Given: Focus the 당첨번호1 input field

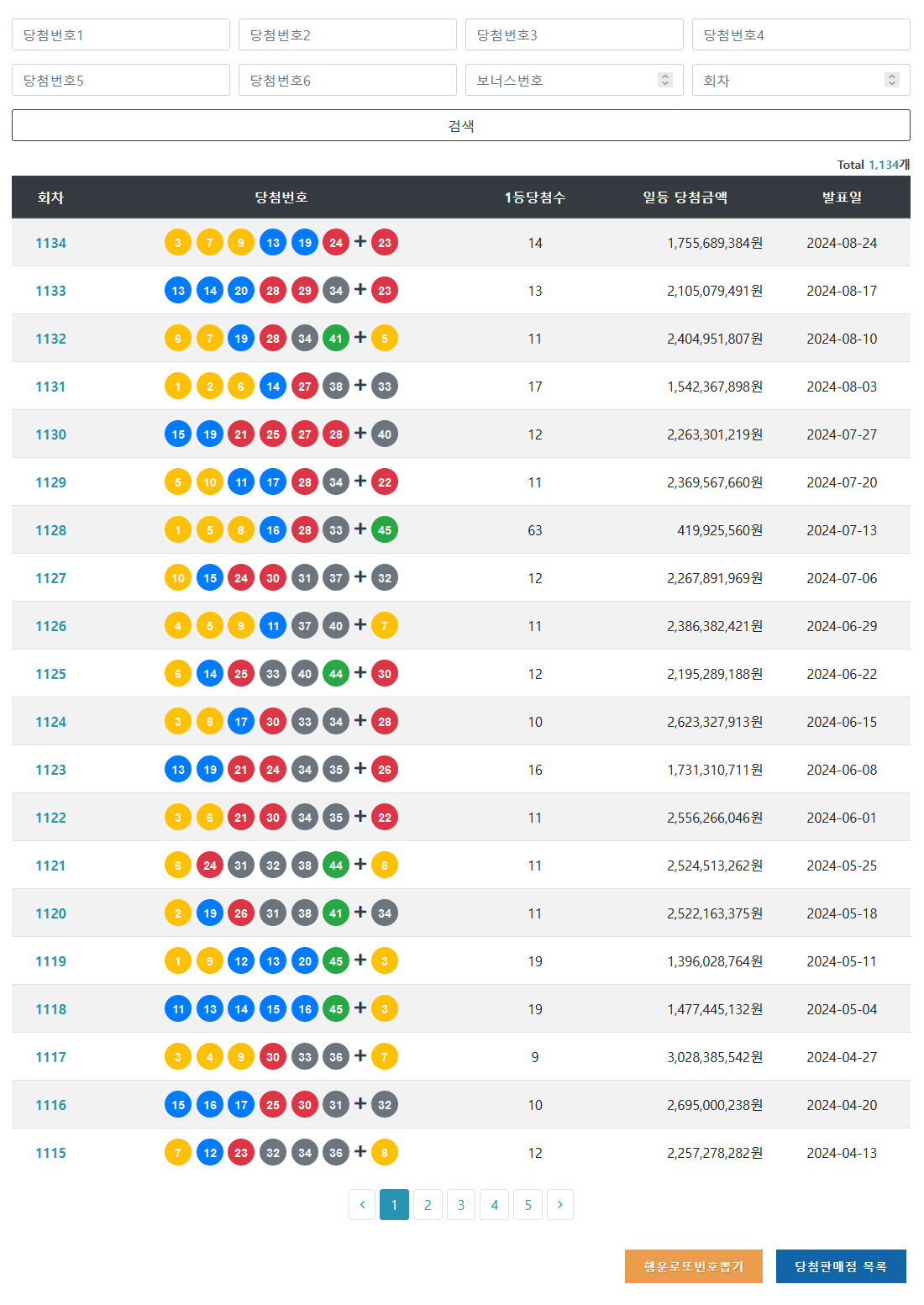Looking at the screenshot, I should coord(121,35).
